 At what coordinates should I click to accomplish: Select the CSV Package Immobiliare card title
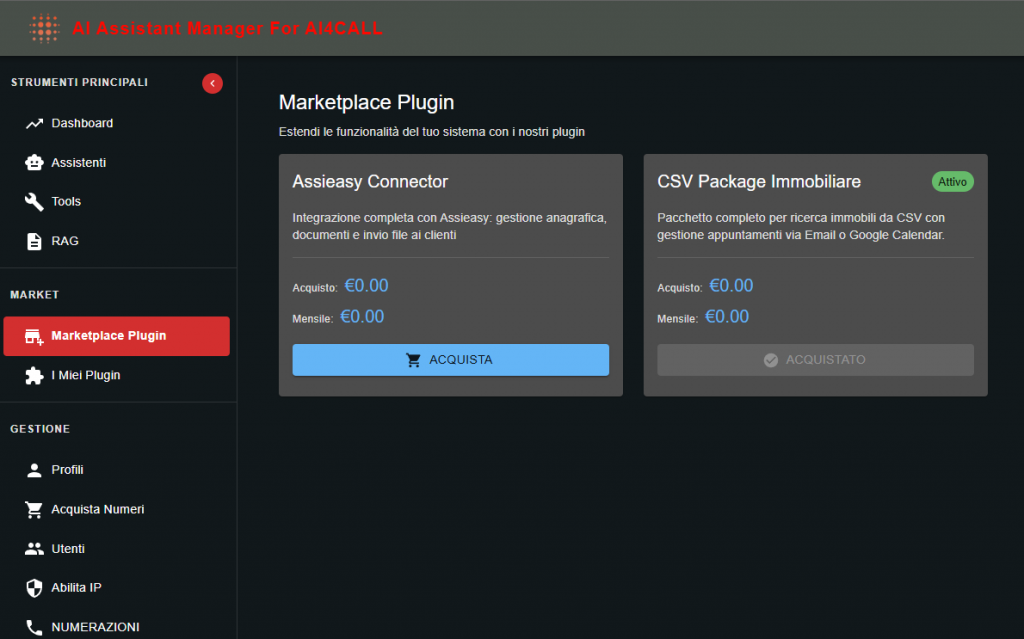(x=759, y=182)
